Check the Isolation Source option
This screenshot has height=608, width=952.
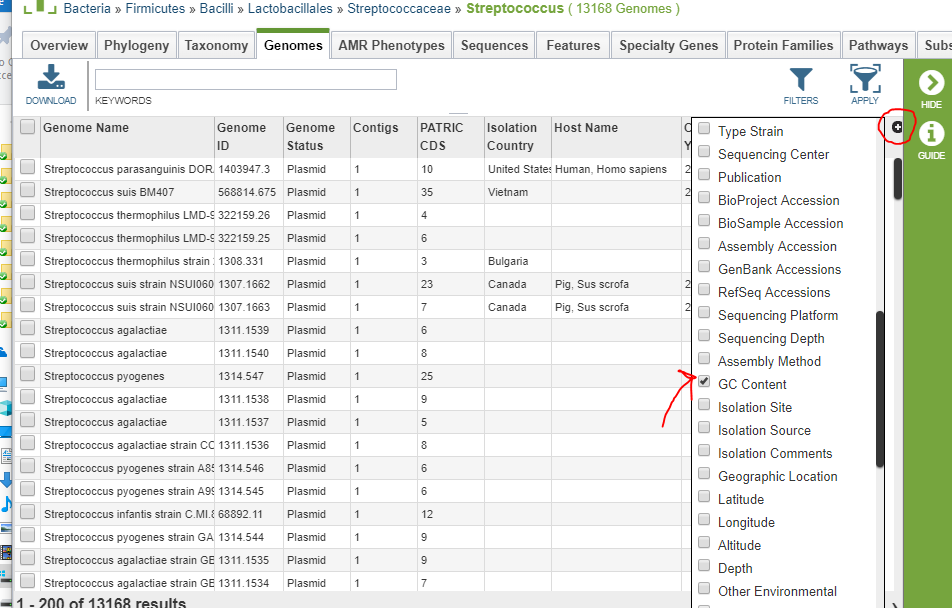704,428
